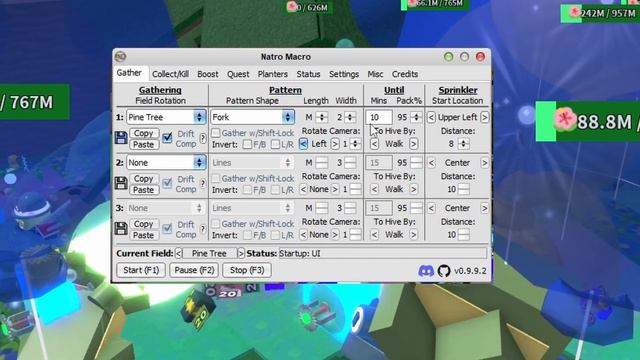Previous sprinkler location arrow beside Upper Left
This screenshot has height=360, width=640.
(431, 117)
